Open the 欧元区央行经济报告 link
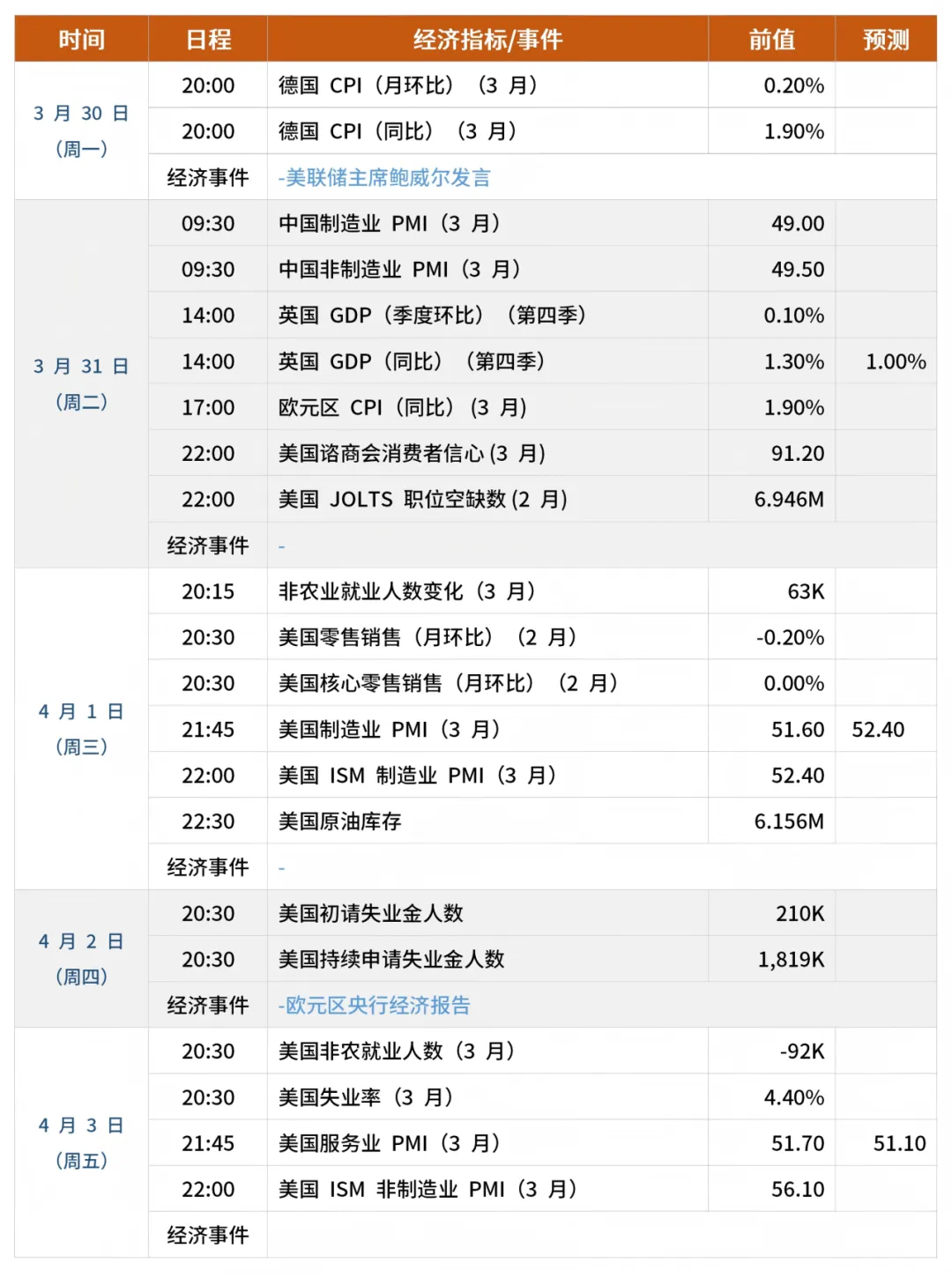Screen dimensions: 952x1278 376,1006
